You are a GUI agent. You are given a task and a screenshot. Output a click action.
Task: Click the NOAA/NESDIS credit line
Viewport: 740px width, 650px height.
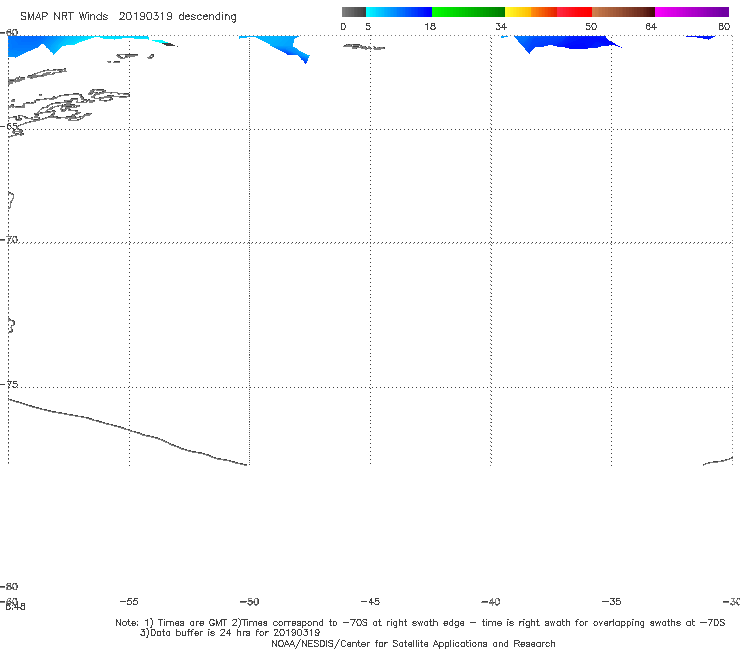click(x=413, y=643)
